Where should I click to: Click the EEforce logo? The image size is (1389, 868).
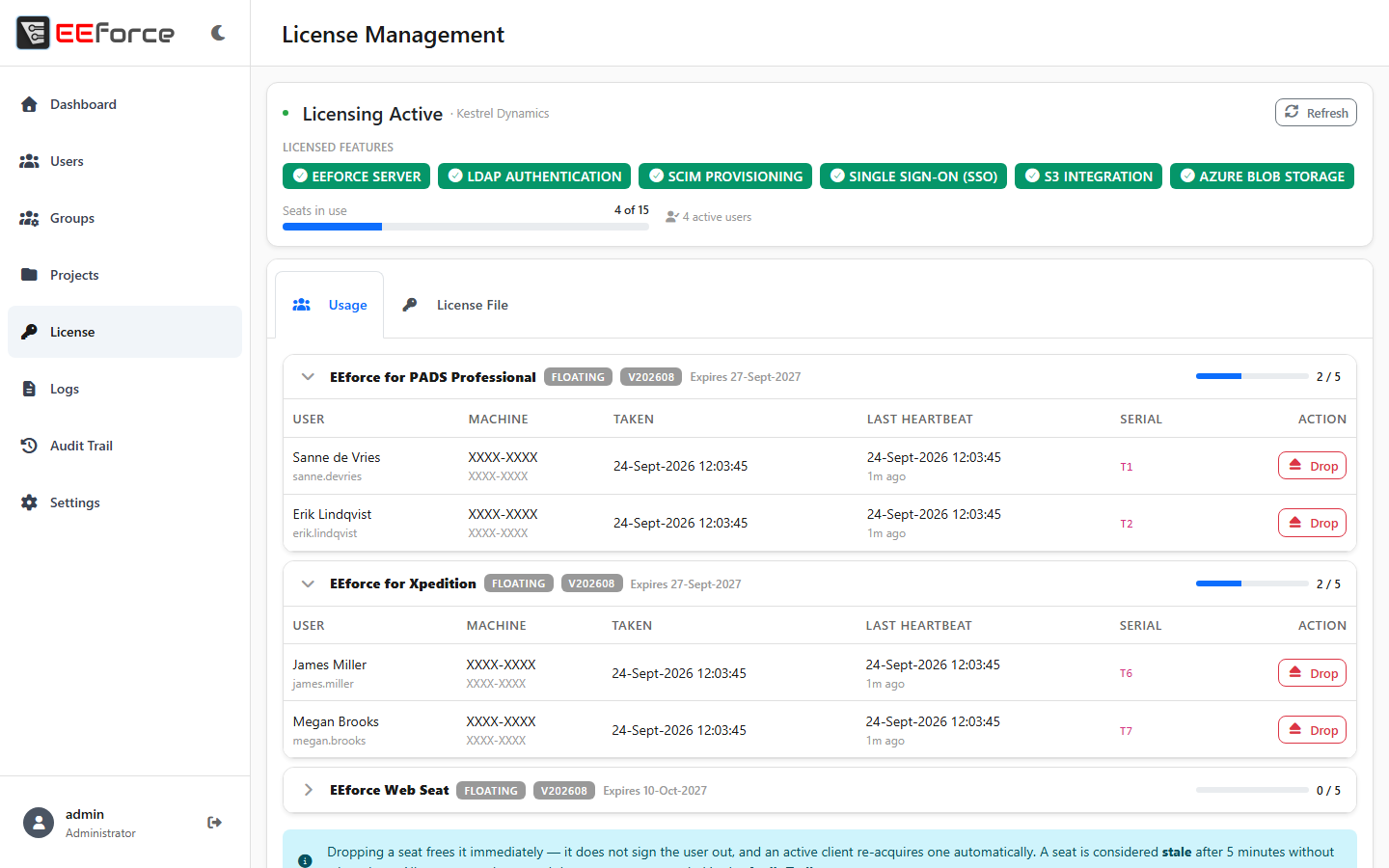95,33
